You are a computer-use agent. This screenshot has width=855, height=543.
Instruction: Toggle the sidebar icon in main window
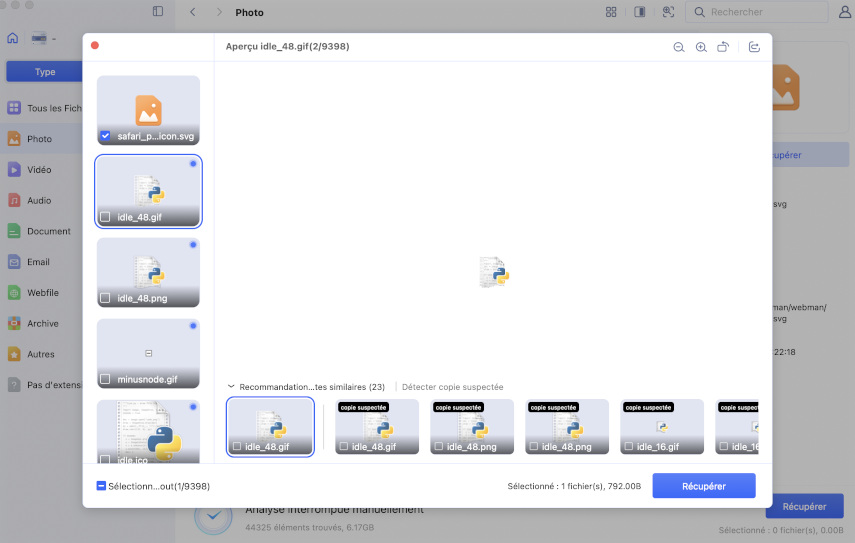coord(158,11)
